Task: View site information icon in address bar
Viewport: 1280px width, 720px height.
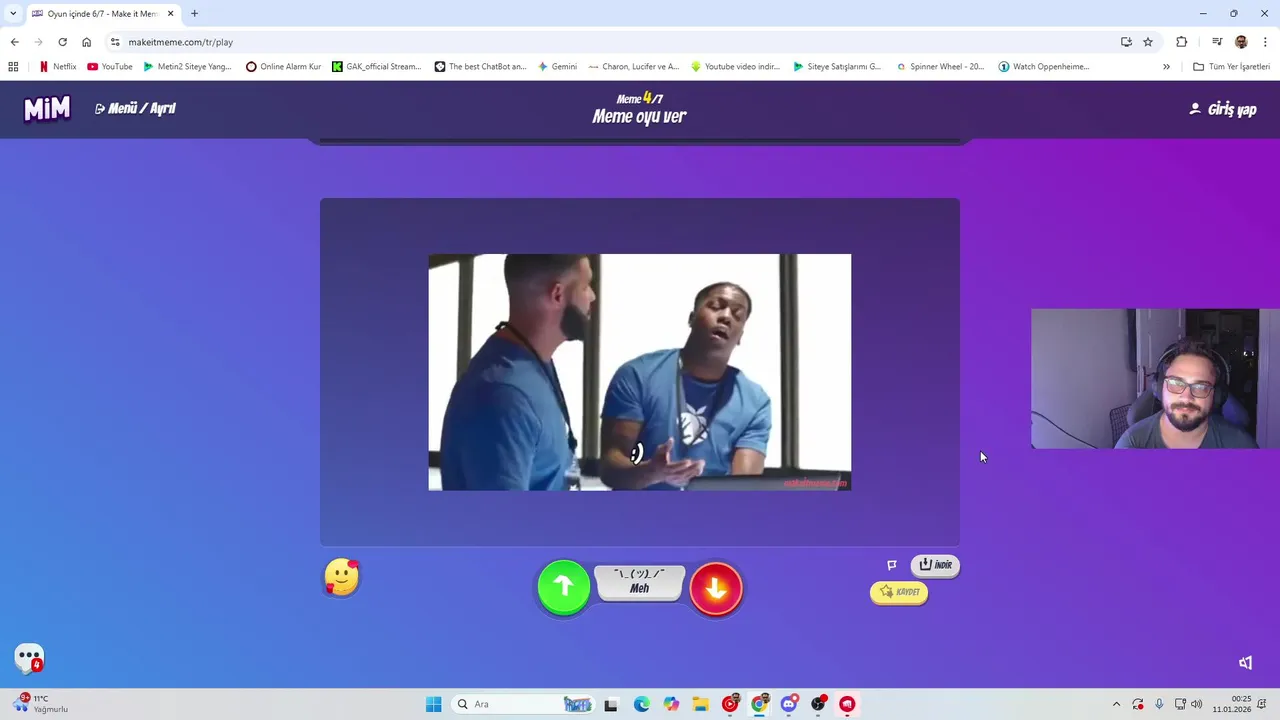Action: 115,42
